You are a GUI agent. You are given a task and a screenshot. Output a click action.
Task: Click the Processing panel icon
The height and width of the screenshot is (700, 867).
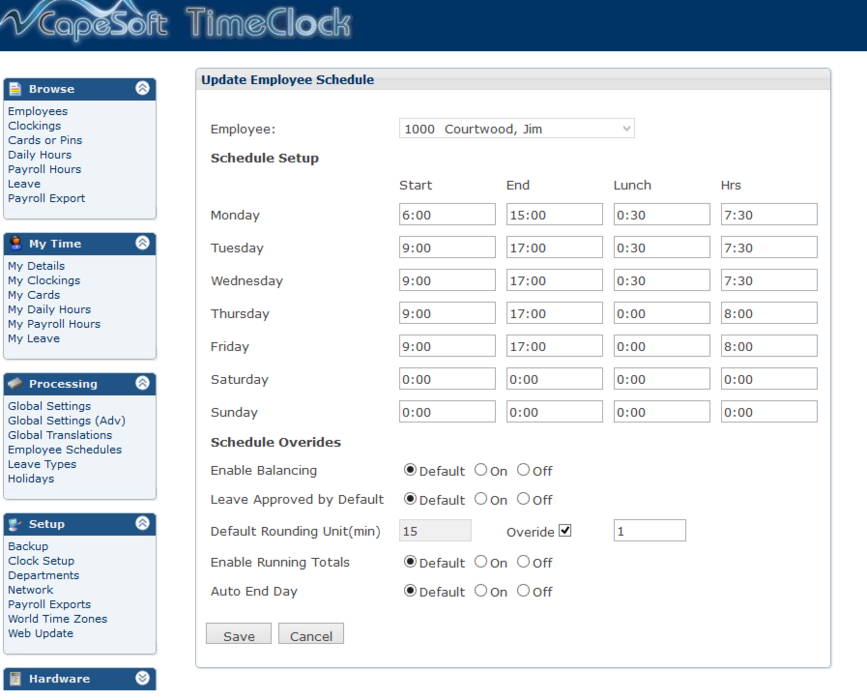(x=15, y=383)
